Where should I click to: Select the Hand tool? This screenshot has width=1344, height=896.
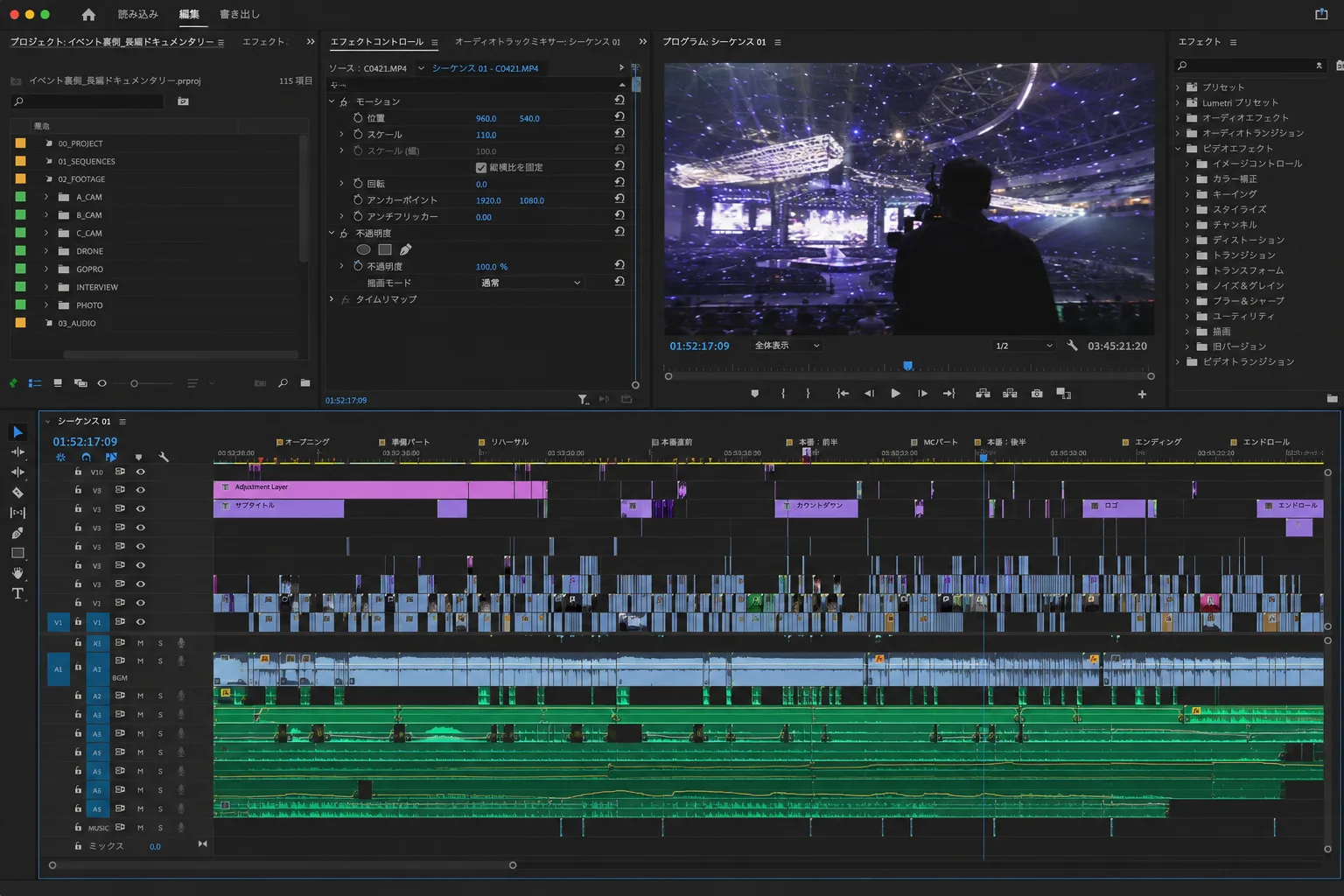point(17,573)
